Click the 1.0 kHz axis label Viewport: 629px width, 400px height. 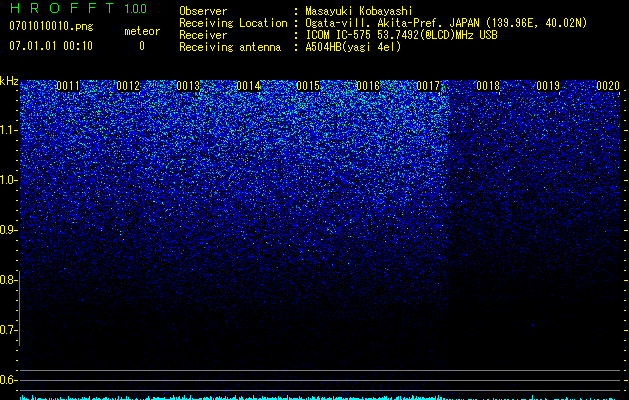[x=8, y=180]
